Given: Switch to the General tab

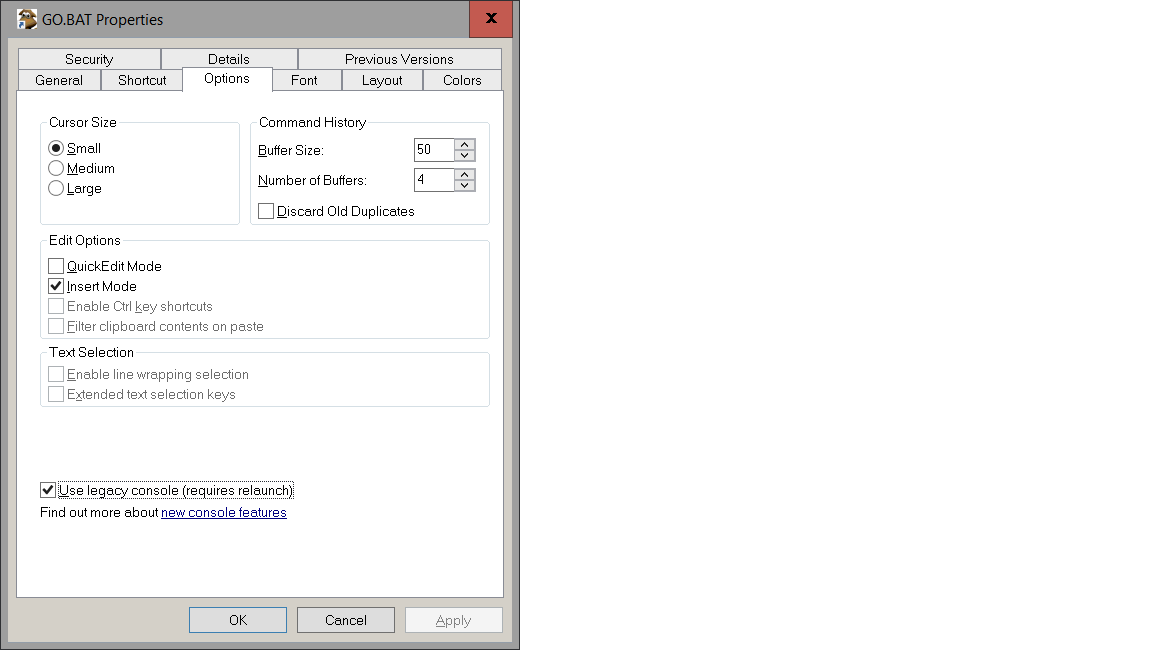Looking at the screenshot, I should click(59, 80).
